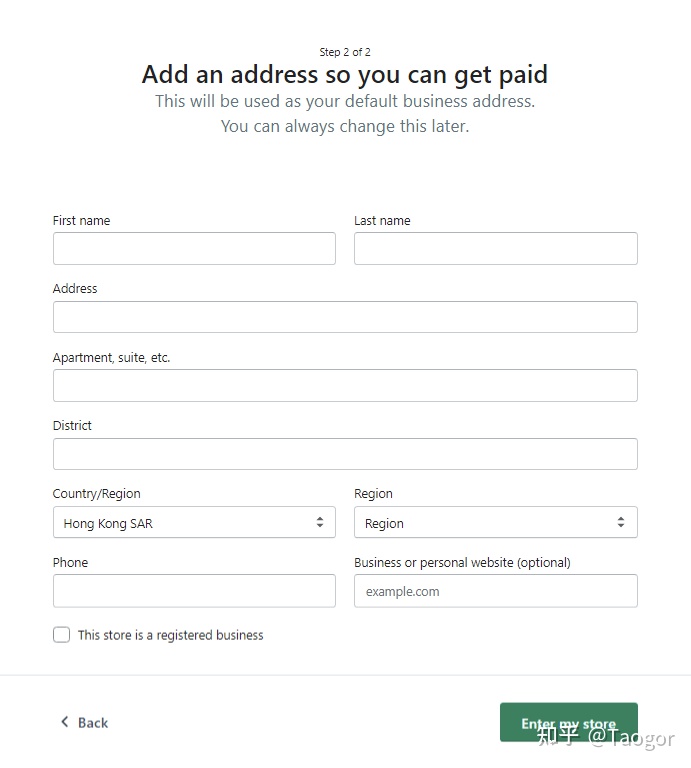Click the Region selector arrows icon
691x768 pixels.
tap(621, 522)
